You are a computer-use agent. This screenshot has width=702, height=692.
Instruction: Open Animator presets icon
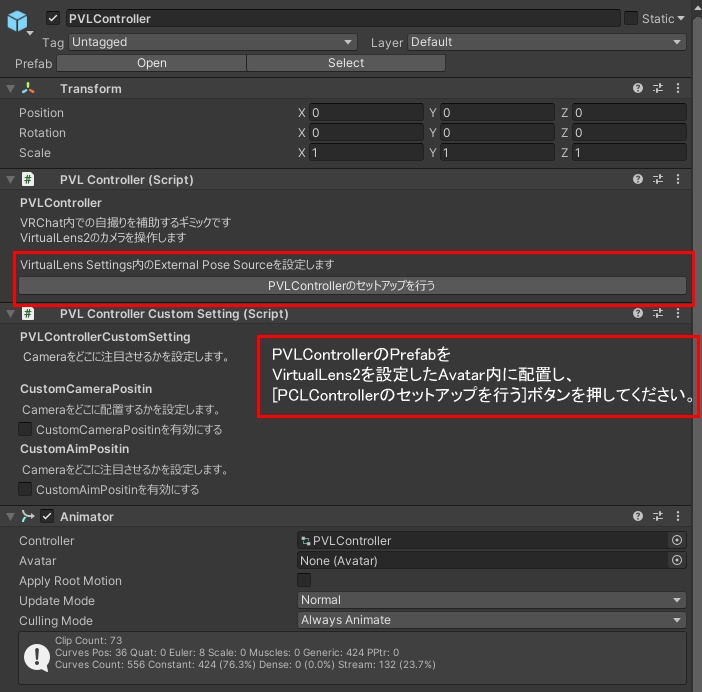click(658, 516)
